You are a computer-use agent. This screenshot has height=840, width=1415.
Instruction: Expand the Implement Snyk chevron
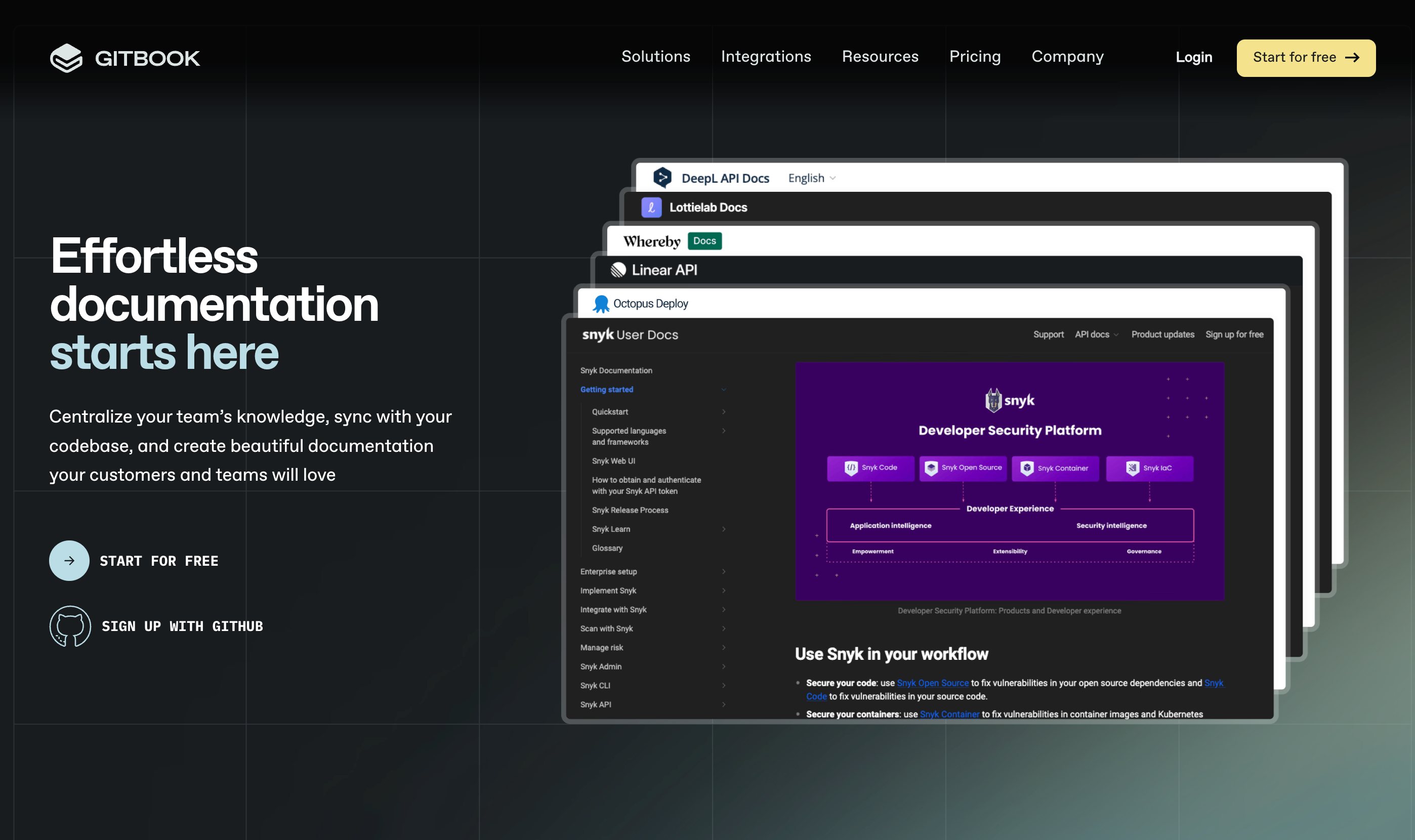click(723, 591)
